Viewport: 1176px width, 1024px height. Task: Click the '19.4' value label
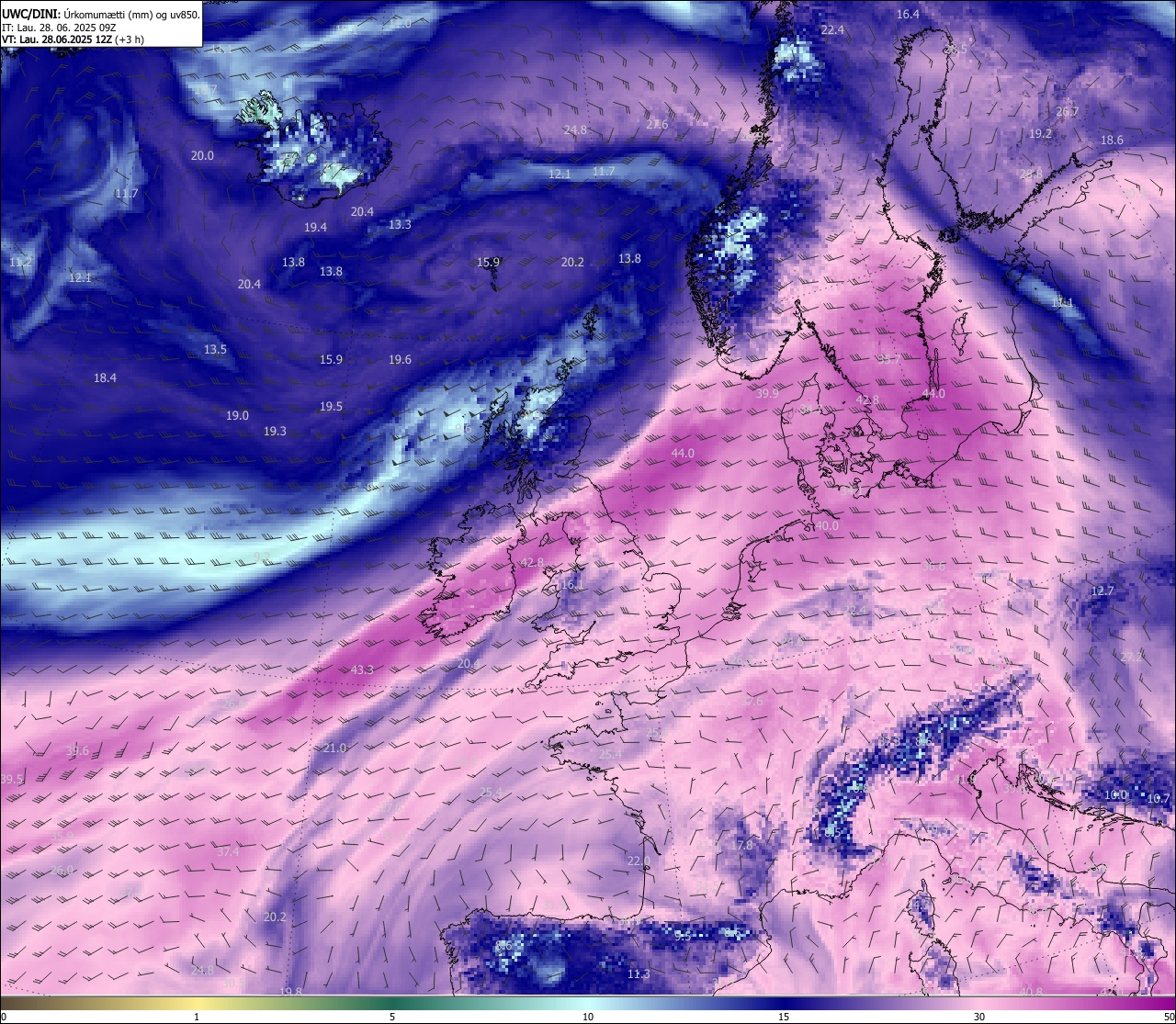[x=316, y=227]
